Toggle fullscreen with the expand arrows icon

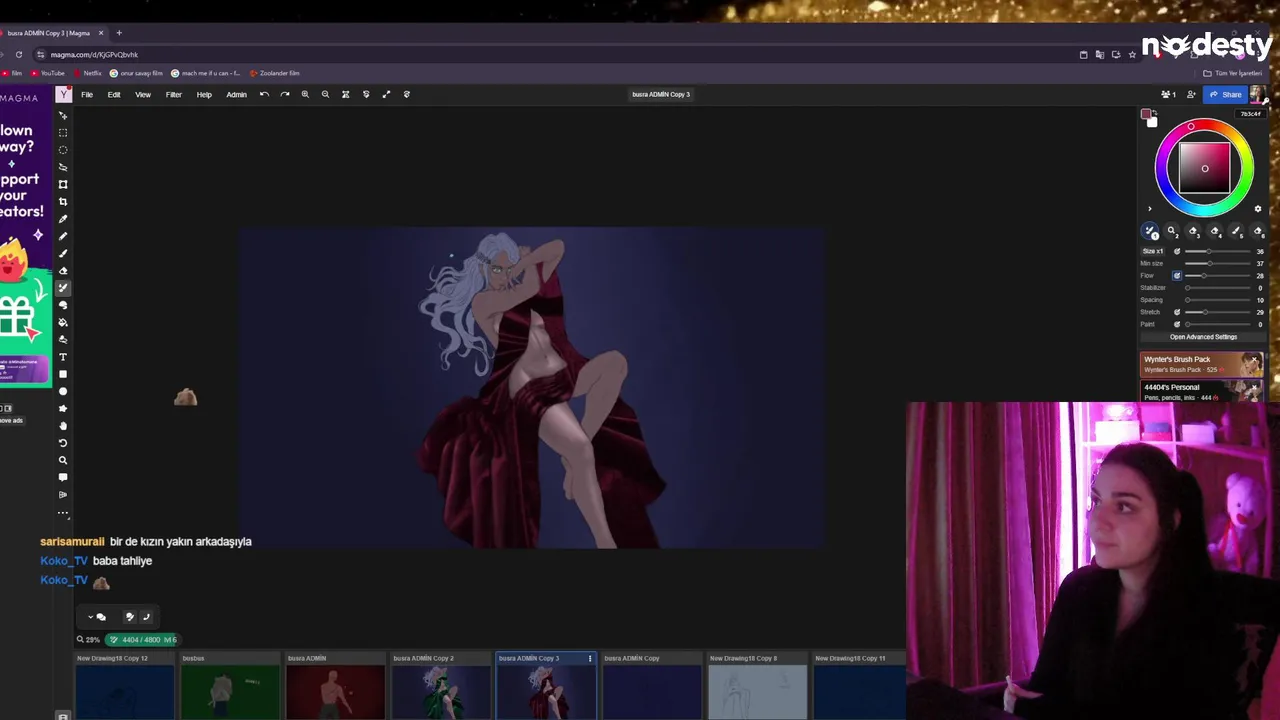386,94
